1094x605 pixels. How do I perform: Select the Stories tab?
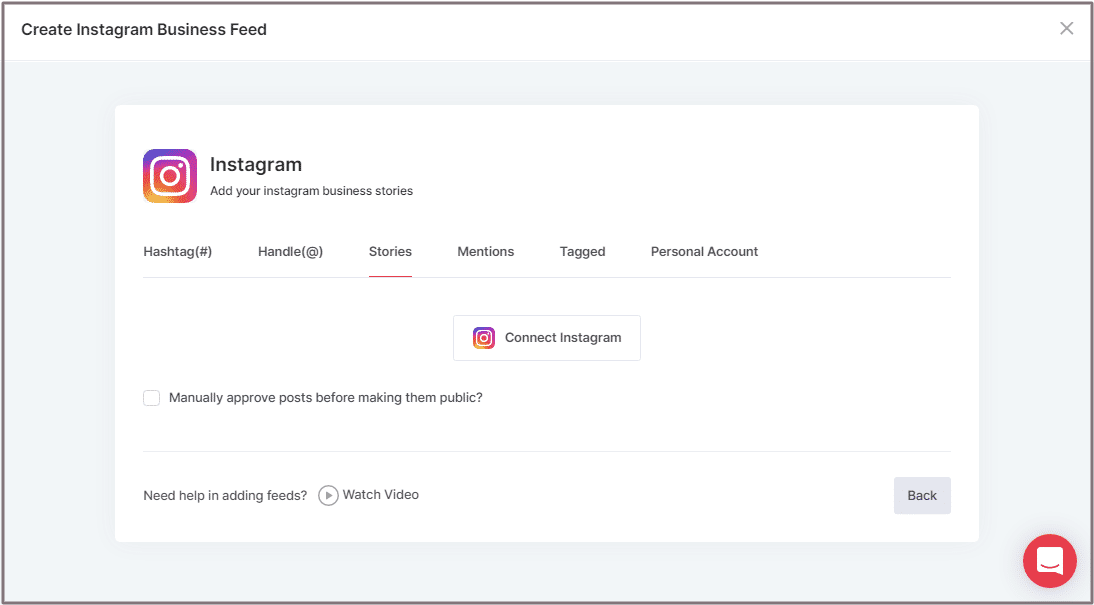click(x=390, y=252)
